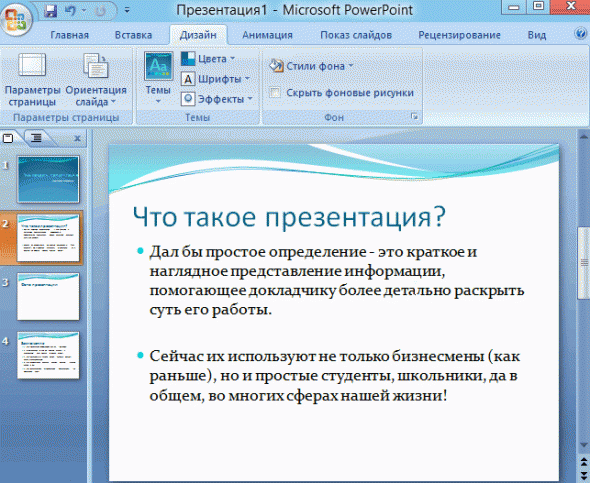Open PowerPoint help question mark icon

click(x=581, y=34)
